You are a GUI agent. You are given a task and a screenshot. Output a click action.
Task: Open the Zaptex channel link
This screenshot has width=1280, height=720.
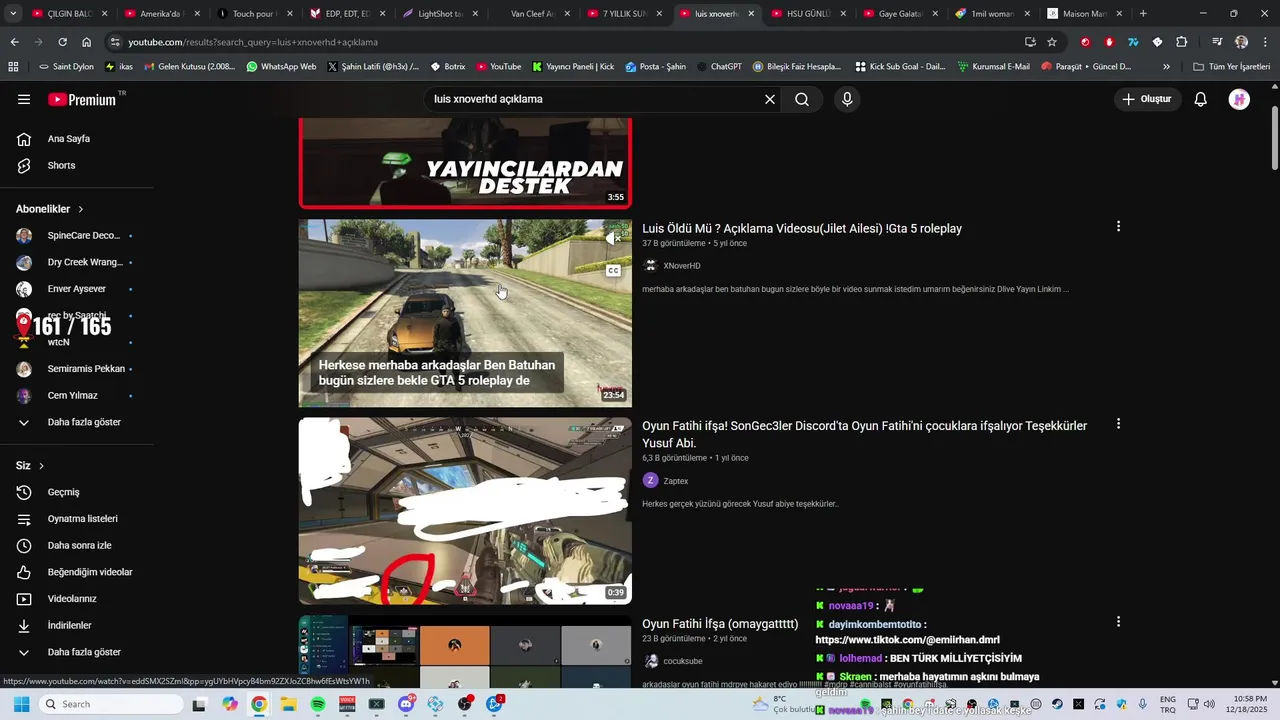(675, 481)
